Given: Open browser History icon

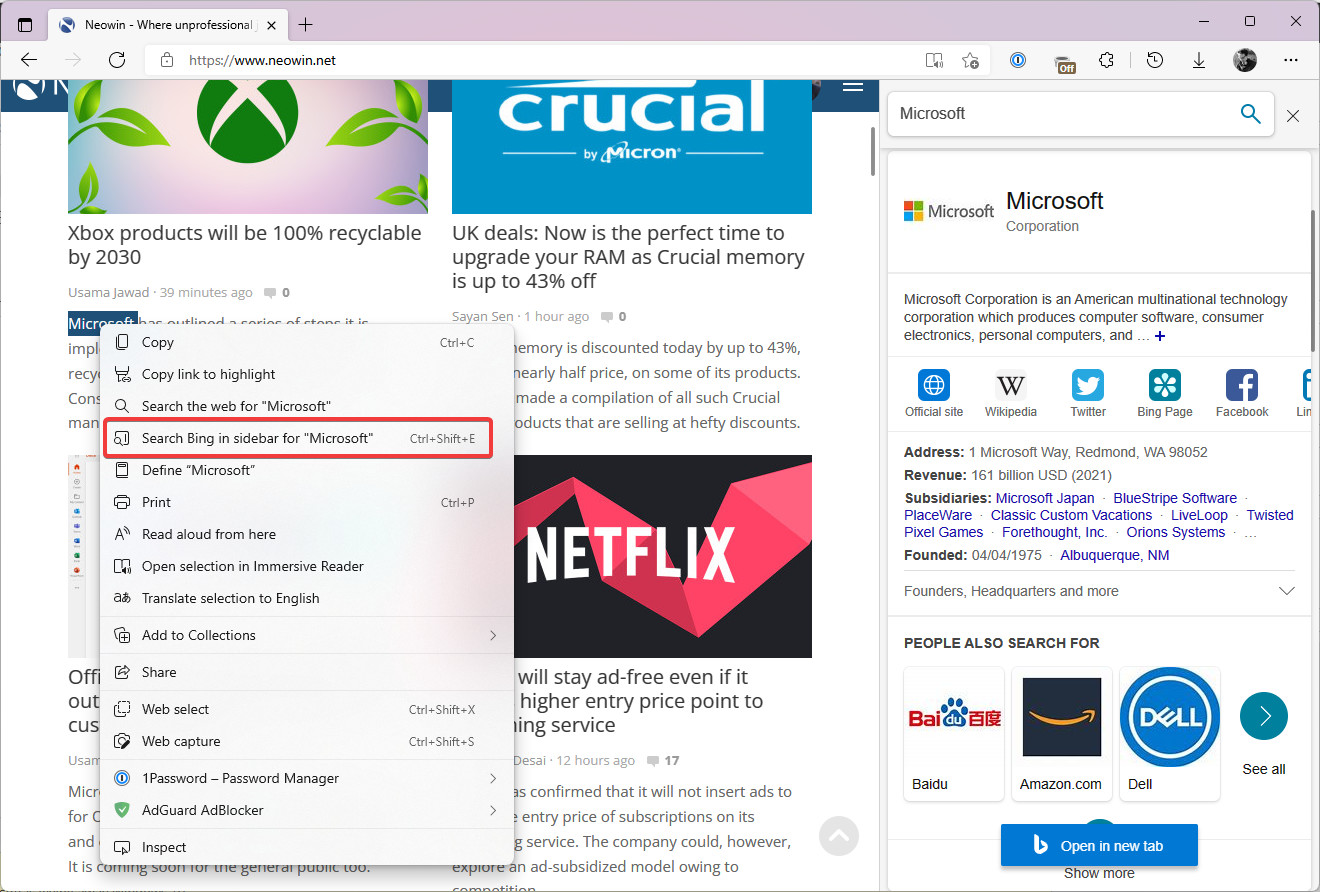Looking at the screenshot, I should tap(1155, 60).
